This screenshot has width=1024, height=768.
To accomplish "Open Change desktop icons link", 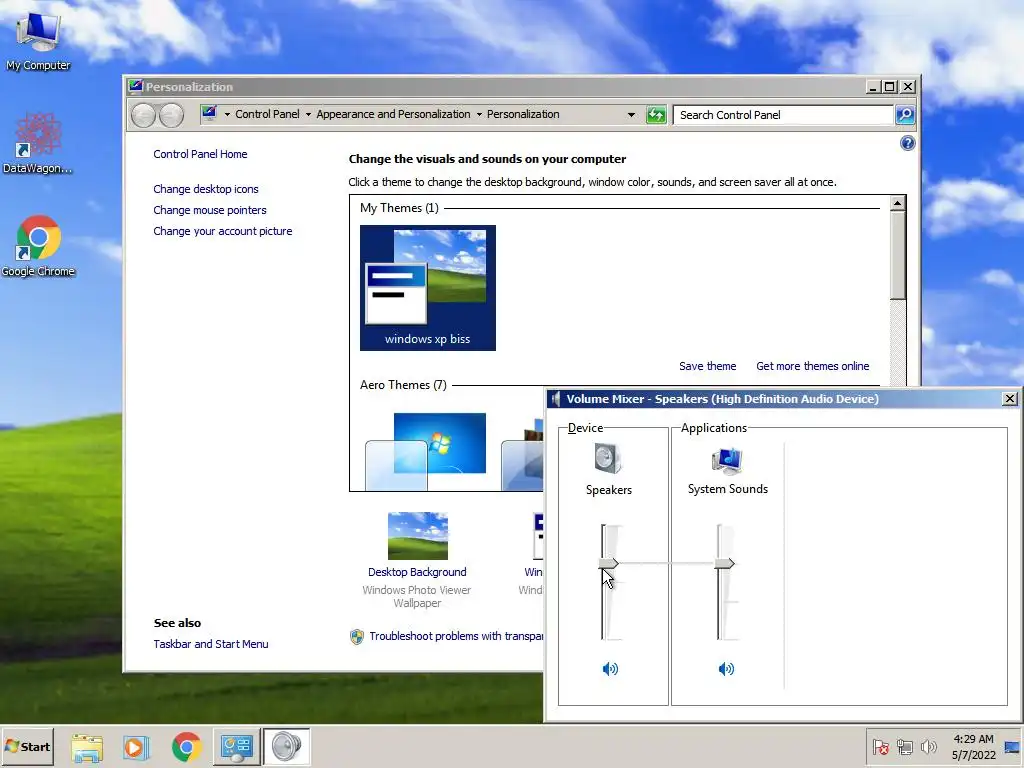I will (206, 189).
